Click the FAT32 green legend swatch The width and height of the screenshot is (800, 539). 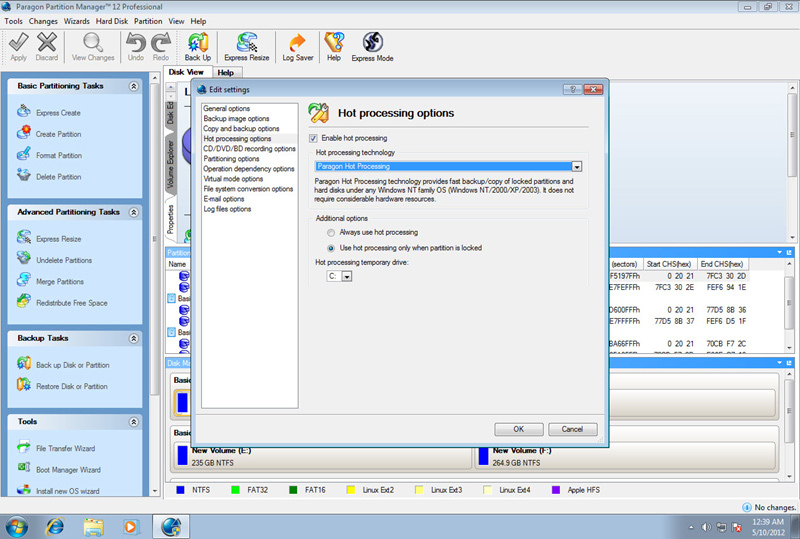click(235, 490)
